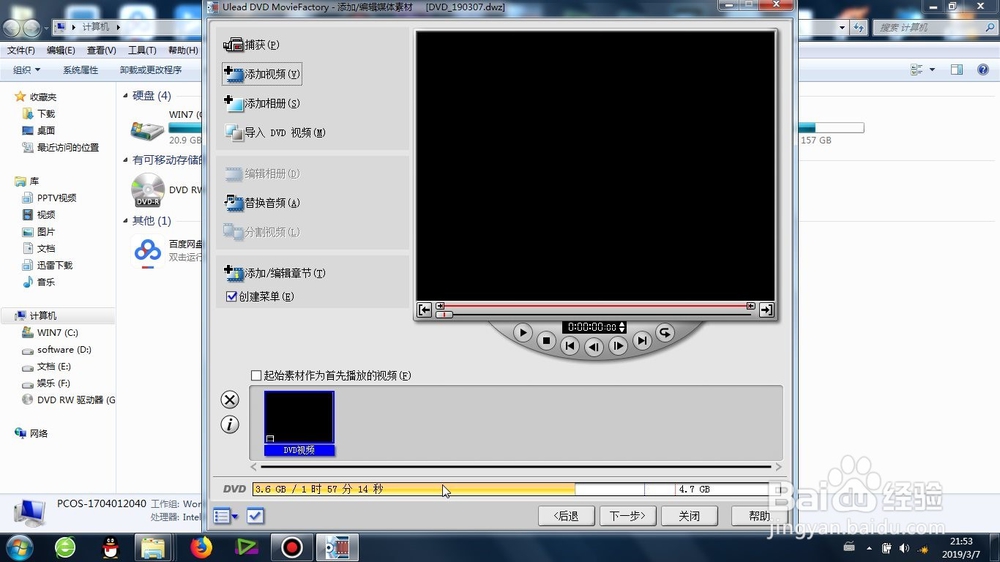Screen dimensions: 1000x562
Task: Collapse the Hard Disks (硬盘) group
Action: point(126,96)
